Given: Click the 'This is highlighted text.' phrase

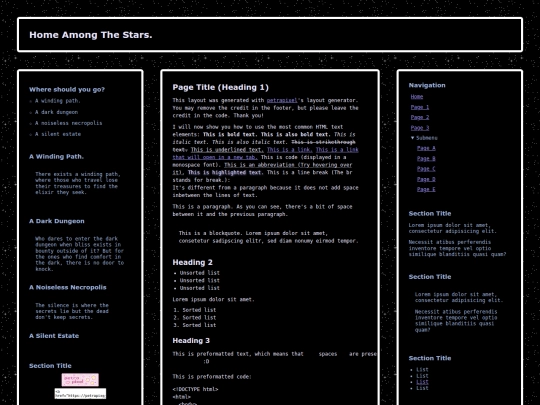Looking at the screenshot, I should (225, 173).
